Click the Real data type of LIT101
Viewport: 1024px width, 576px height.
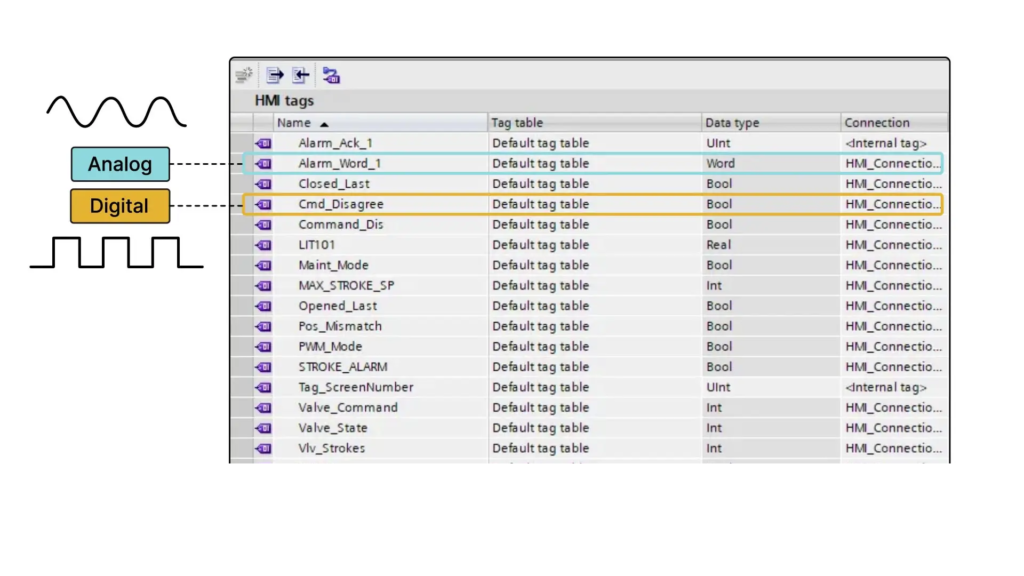click(x=718, y=245)
